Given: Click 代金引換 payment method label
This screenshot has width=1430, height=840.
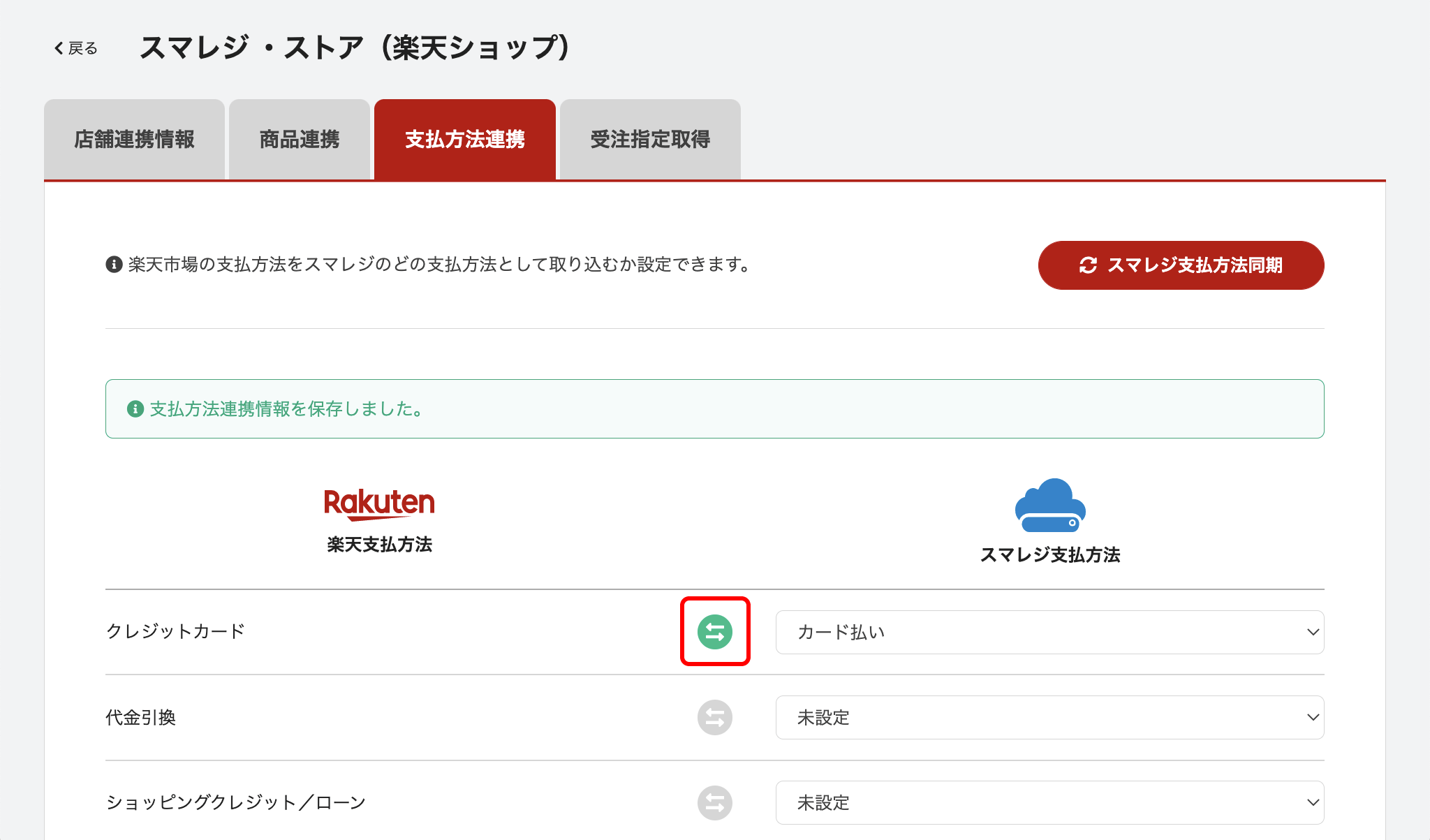Looking at the screenshot, I should coord(140,717).
